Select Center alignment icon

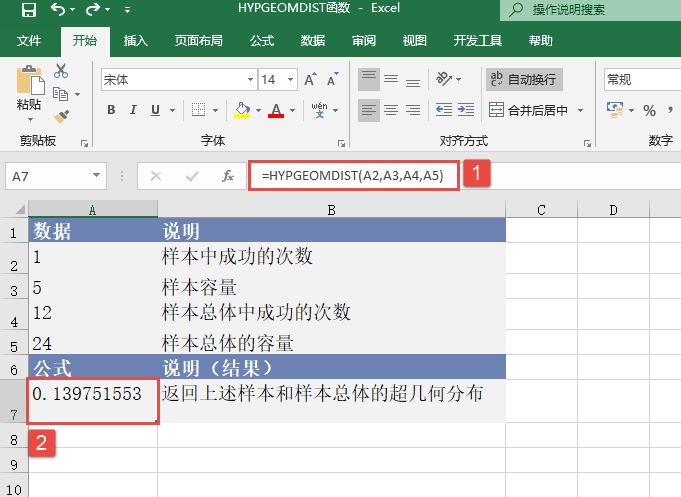point(391,110)
